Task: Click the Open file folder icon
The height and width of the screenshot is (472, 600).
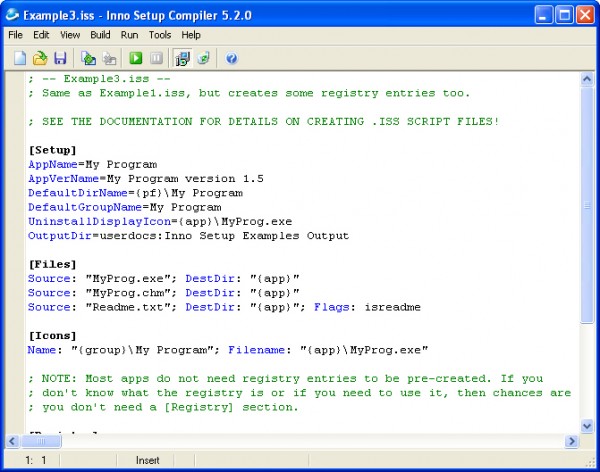Action: (x=40, y=59)
